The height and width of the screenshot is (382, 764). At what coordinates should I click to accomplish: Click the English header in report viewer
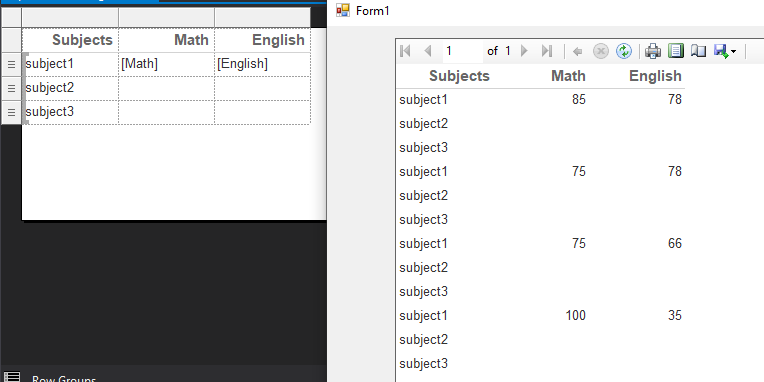tap(655, 76)
